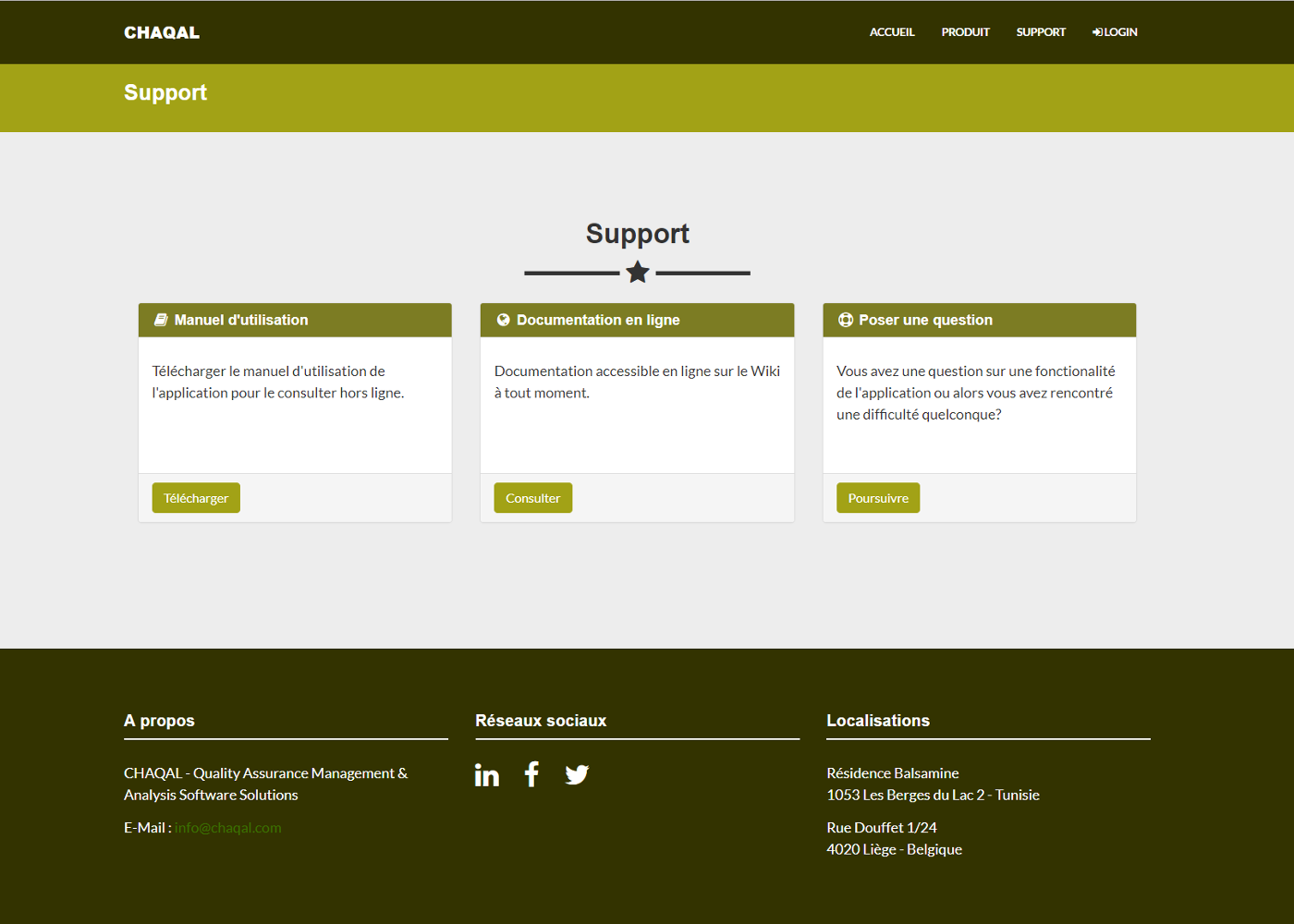Click the Réseaux sociaux footer heading
1294x924 pixels.
(x=541, y=721)
